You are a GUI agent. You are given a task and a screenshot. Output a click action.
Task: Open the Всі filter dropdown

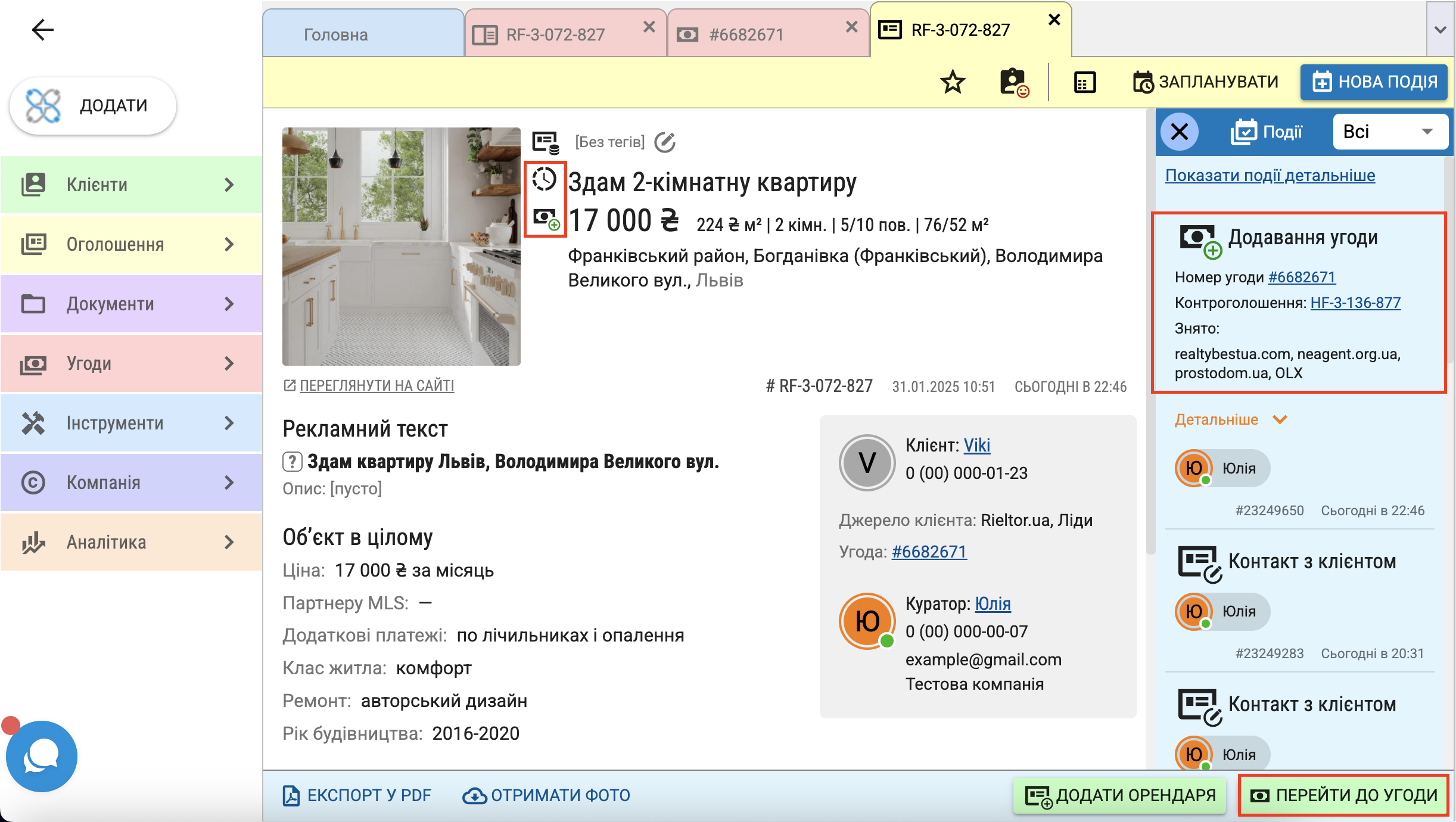point(1390,132)
